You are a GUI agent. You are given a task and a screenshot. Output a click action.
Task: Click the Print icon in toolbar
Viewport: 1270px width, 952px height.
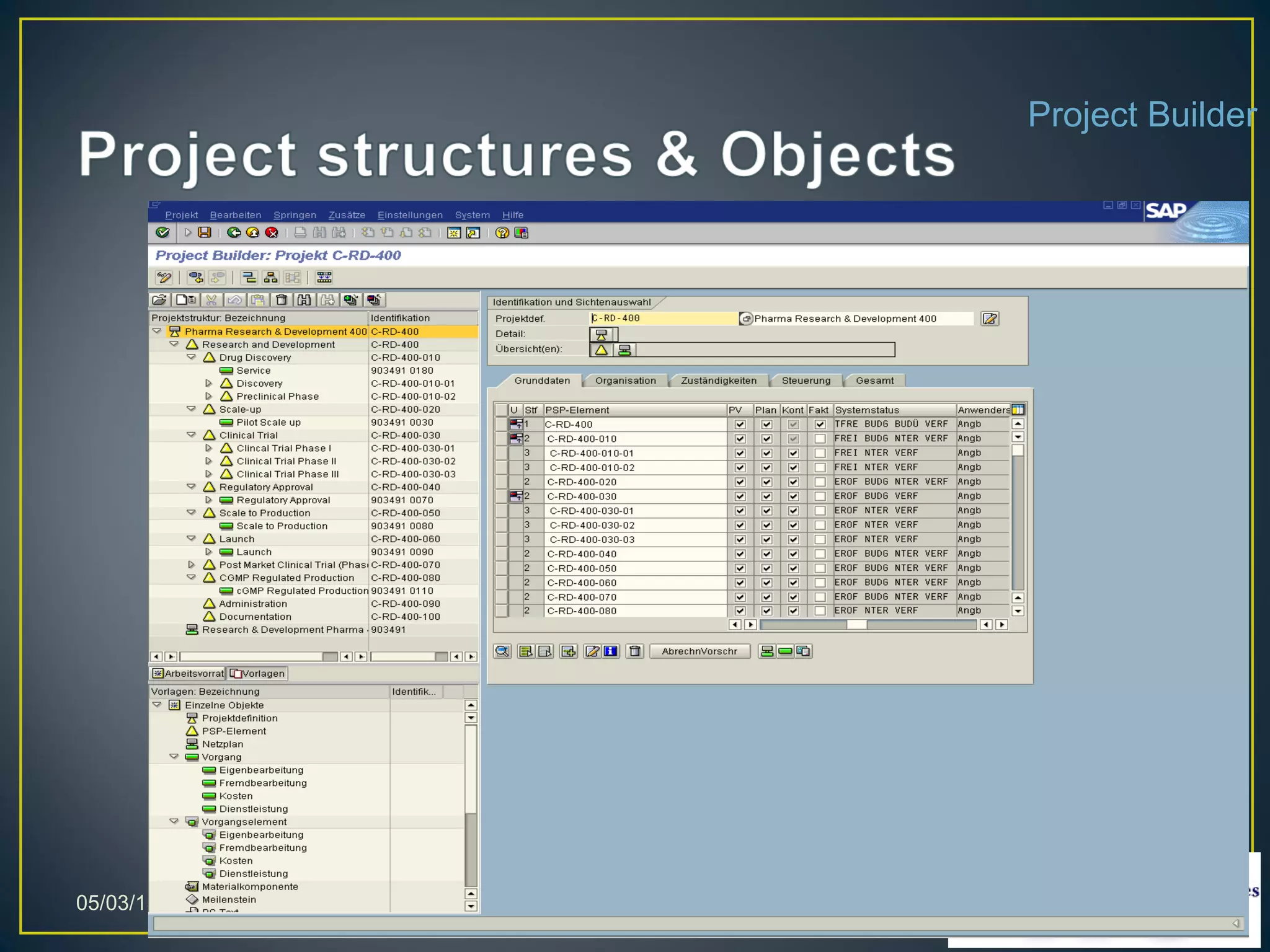pos(300,232)
